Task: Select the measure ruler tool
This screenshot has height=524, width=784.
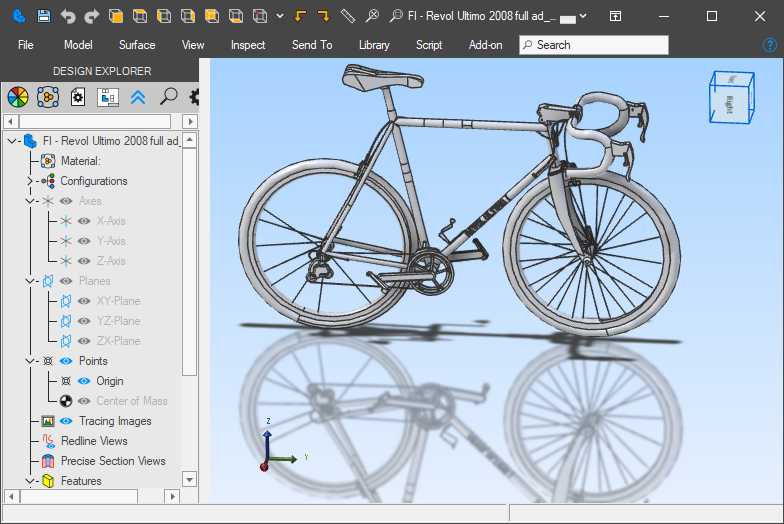Action: point(347,16)
